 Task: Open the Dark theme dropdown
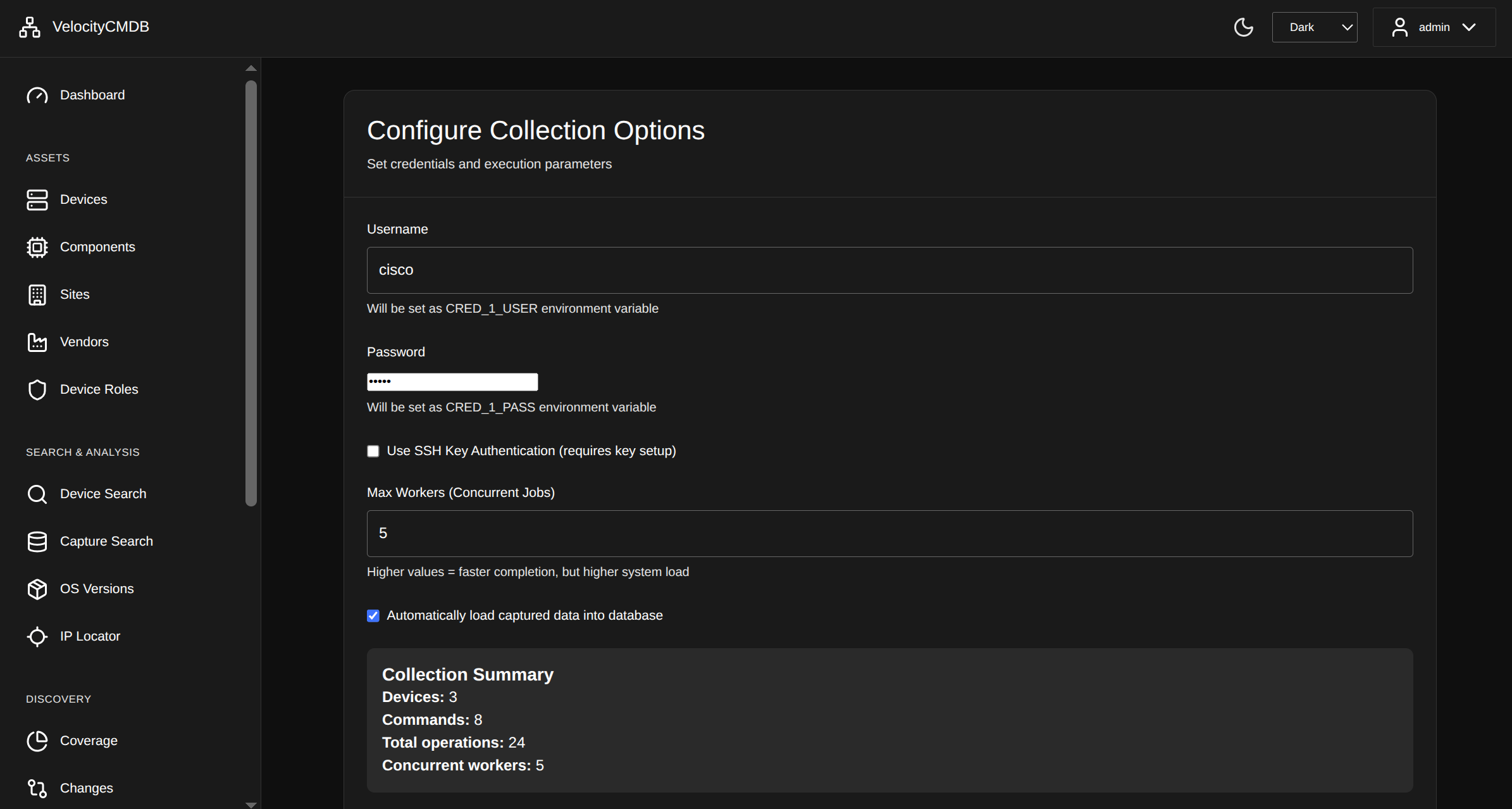[x=1314, y=27]
